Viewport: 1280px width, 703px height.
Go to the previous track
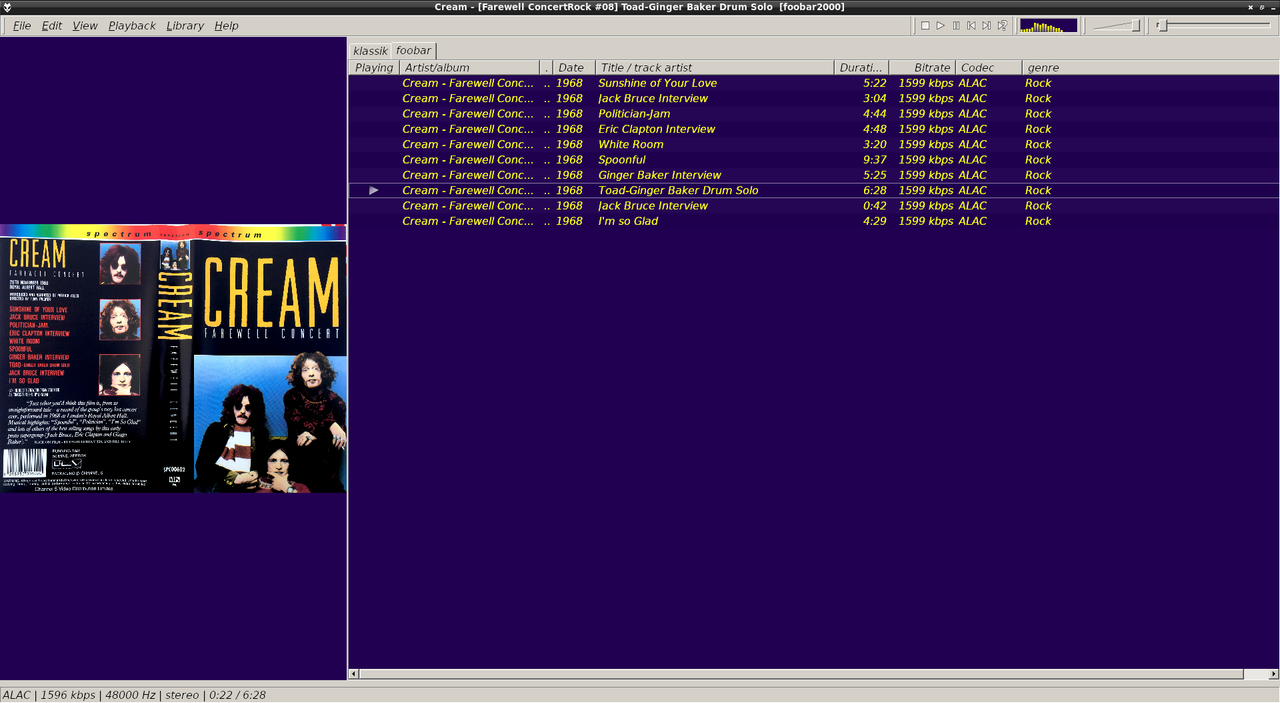[971, 25]
